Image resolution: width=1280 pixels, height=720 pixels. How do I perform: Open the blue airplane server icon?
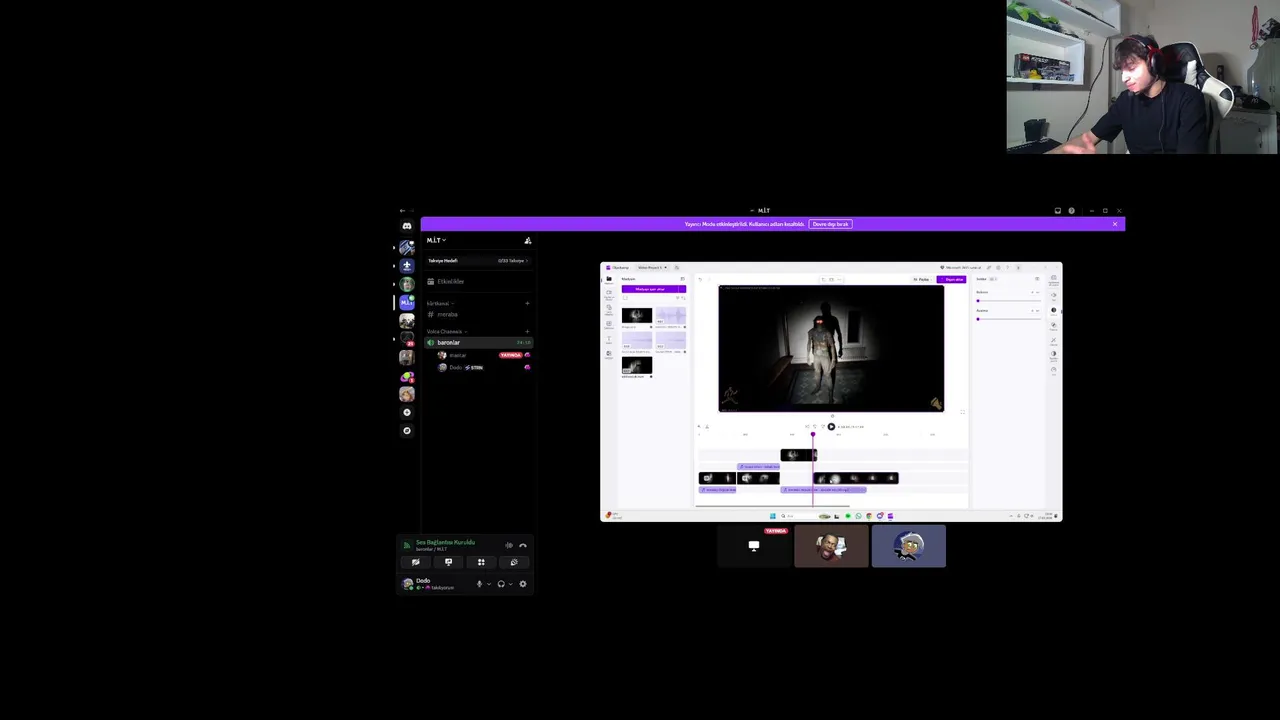click(407, 266)
